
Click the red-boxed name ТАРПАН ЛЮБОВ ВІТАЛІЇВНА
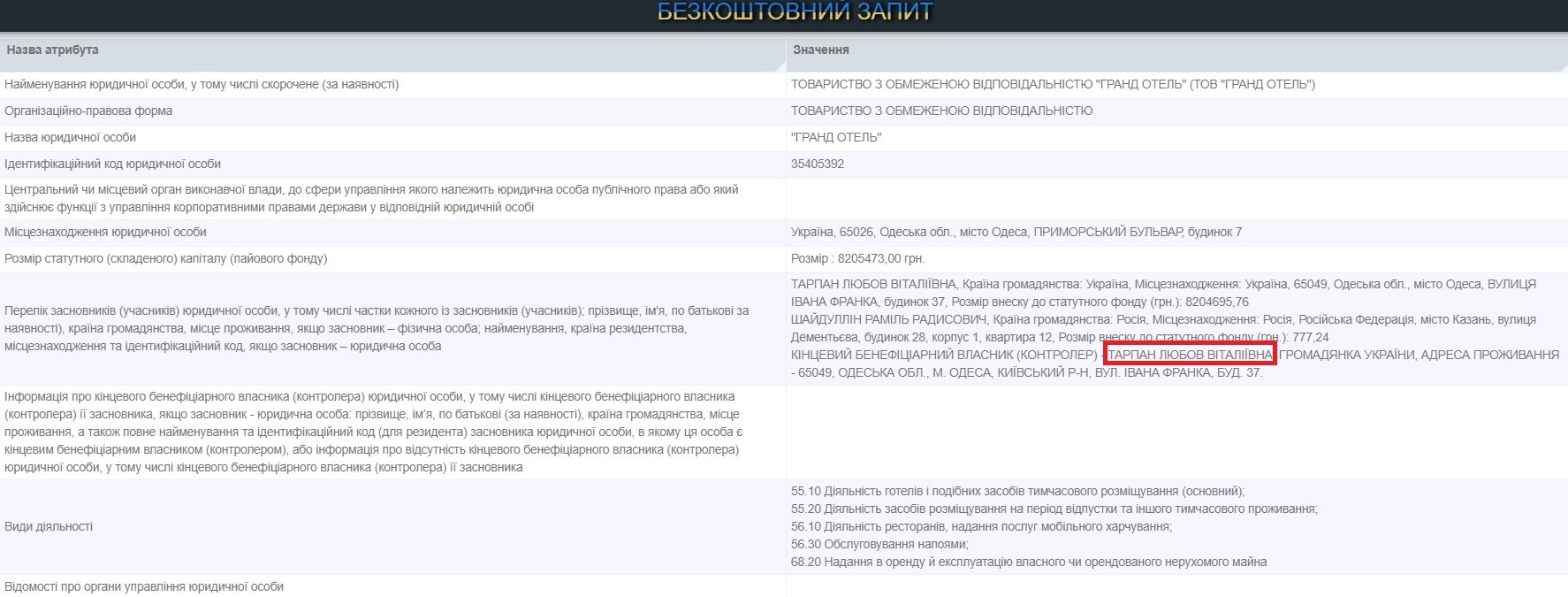click(x=1189, y=355)
